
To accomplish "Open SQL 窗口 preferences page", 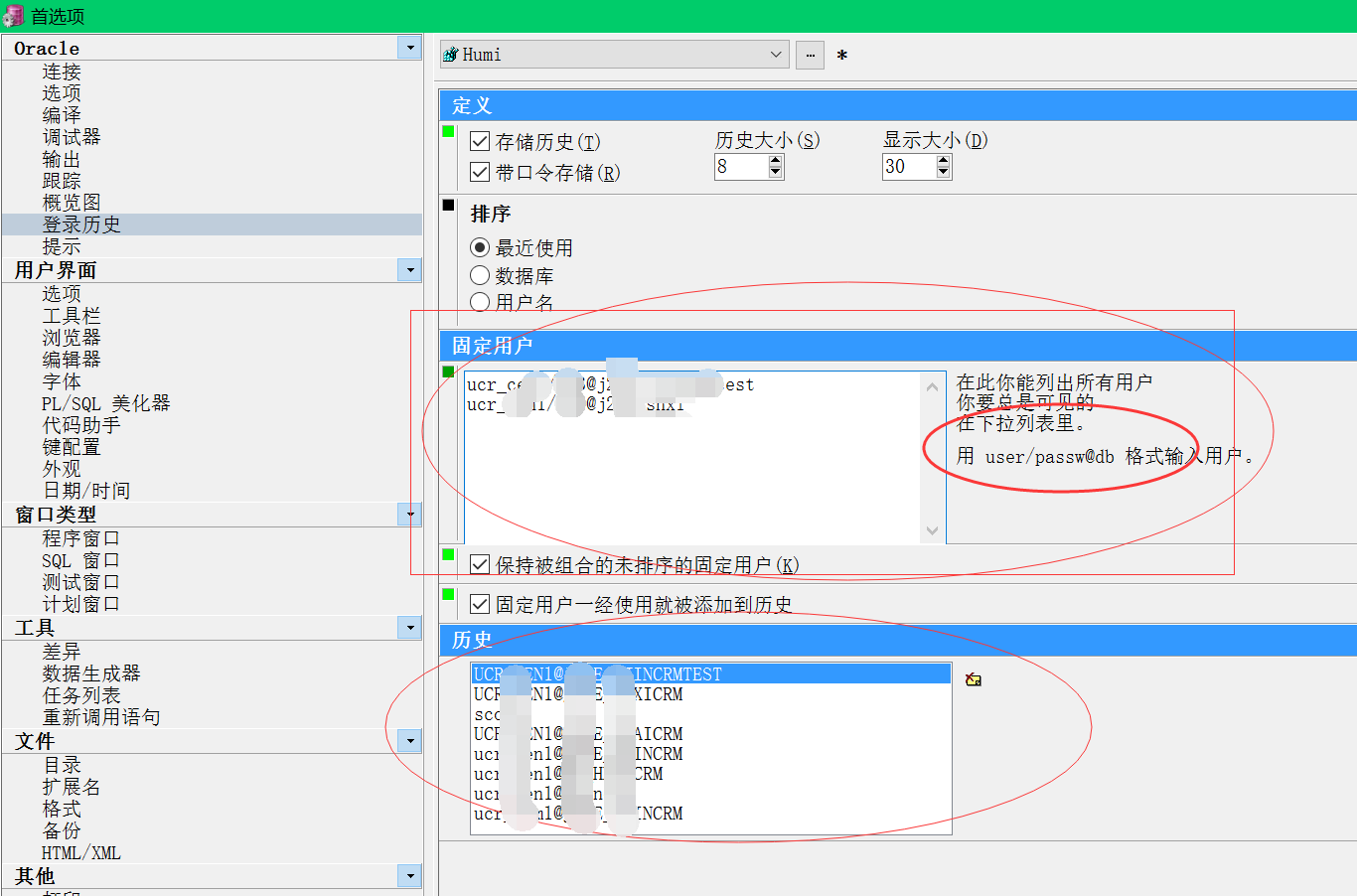I will pyautogui.click(x=81, y=560).
